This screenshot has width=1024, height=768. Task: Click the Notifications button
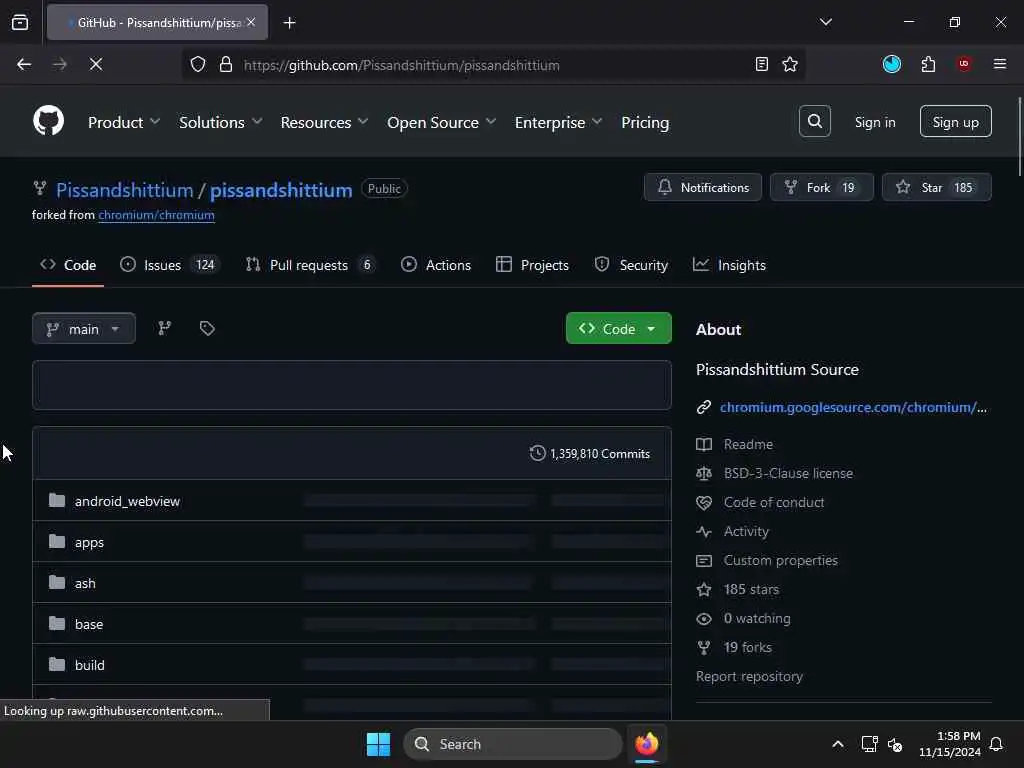tap(703, 187)
